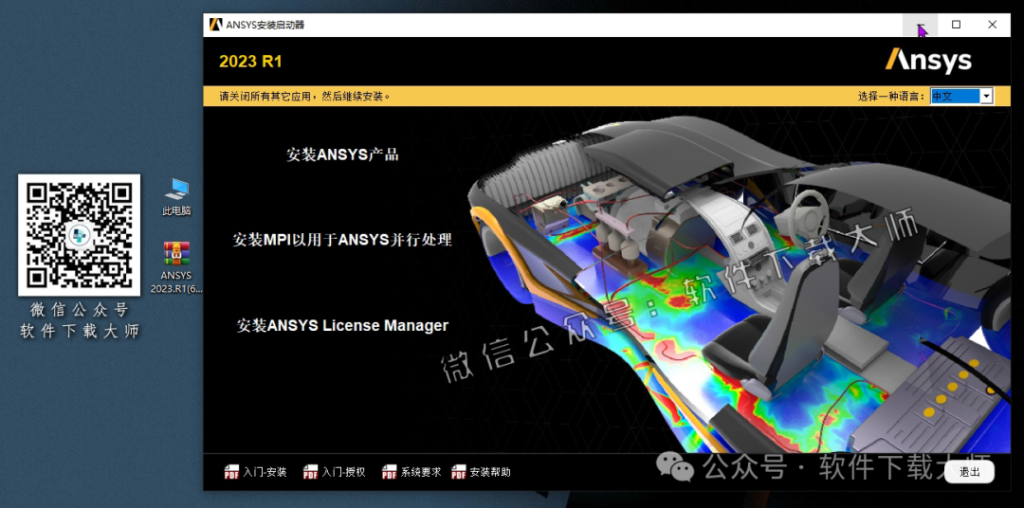Select the ANSYS 2023.R1 archive desktop icon
Screen dimensions: 1024x508
(x=176, y=268)
